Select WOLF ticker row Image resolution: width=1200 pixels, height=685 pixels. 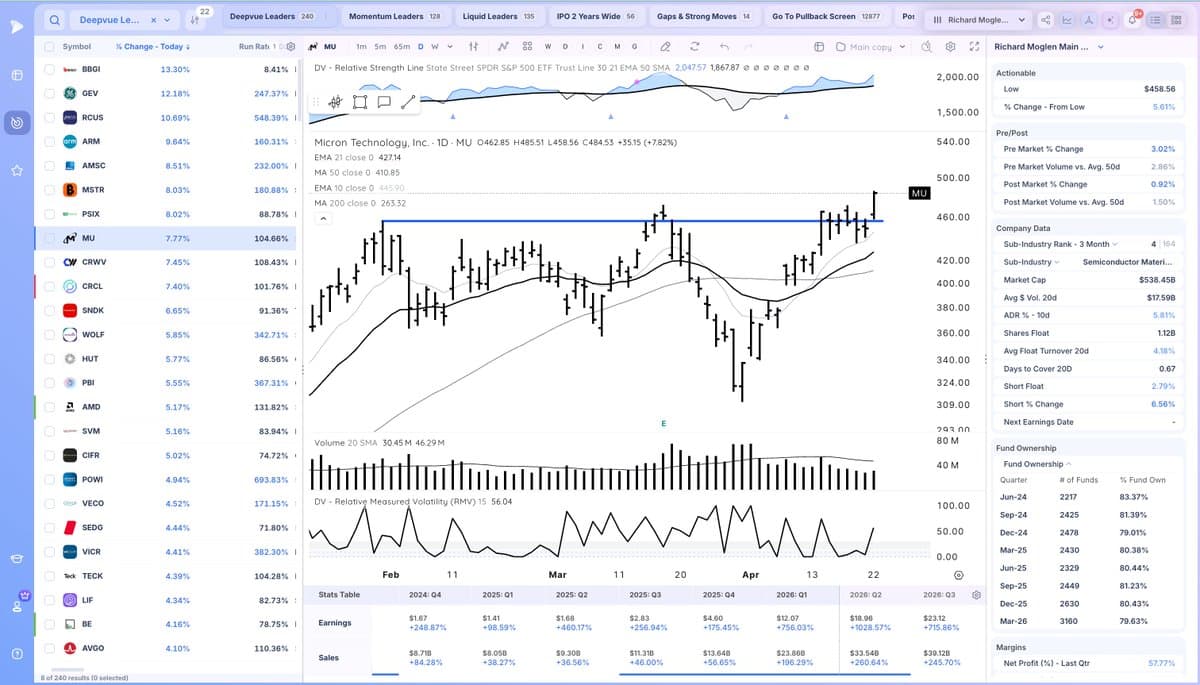point(167,334)
